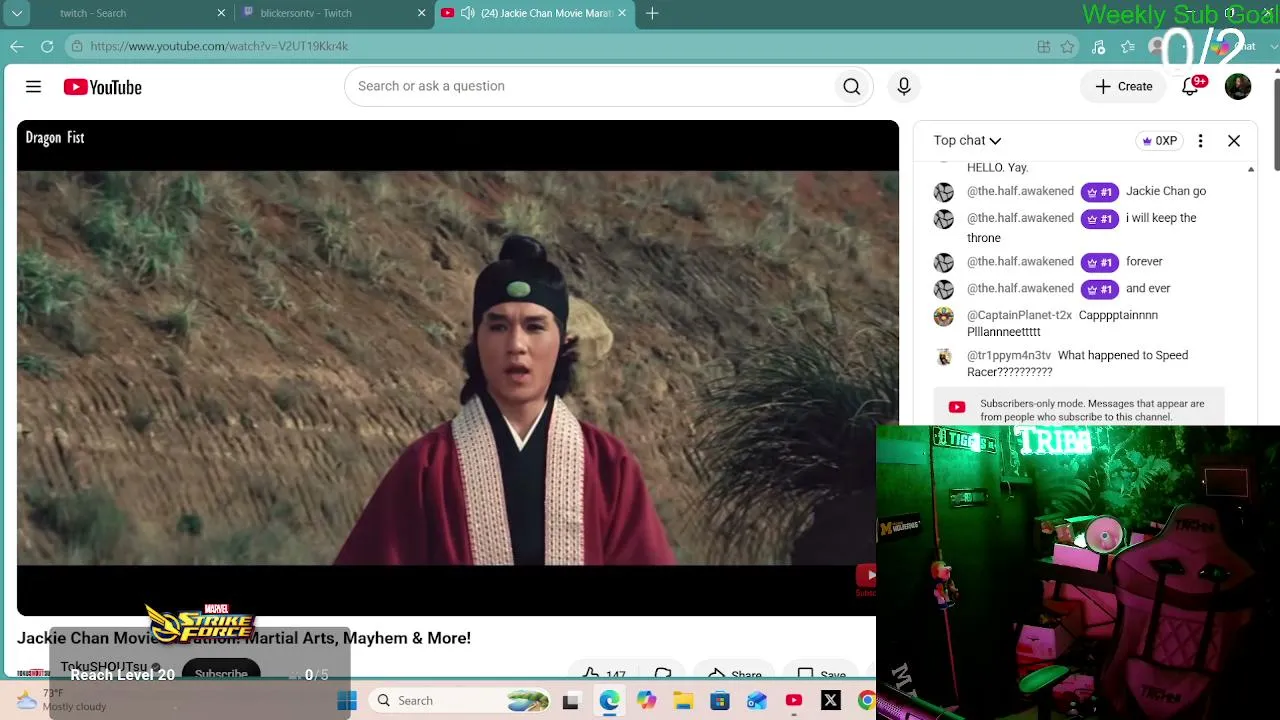Open Outlook from the taskbar
The image size is (1280, 720).
click(x=757, y=701)
